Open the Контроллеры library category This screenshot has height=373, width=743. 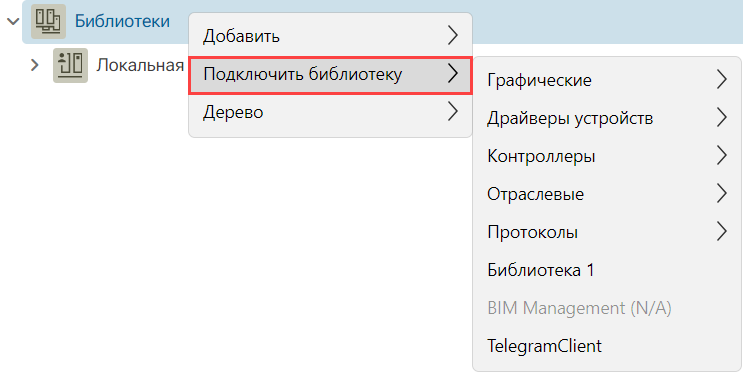pyautogui.click(x=607, y=156)
